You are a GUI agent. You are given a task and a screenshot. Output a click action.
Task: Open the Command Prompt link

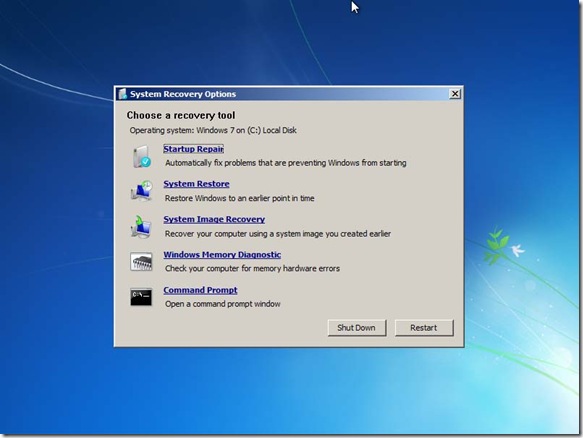200,290
